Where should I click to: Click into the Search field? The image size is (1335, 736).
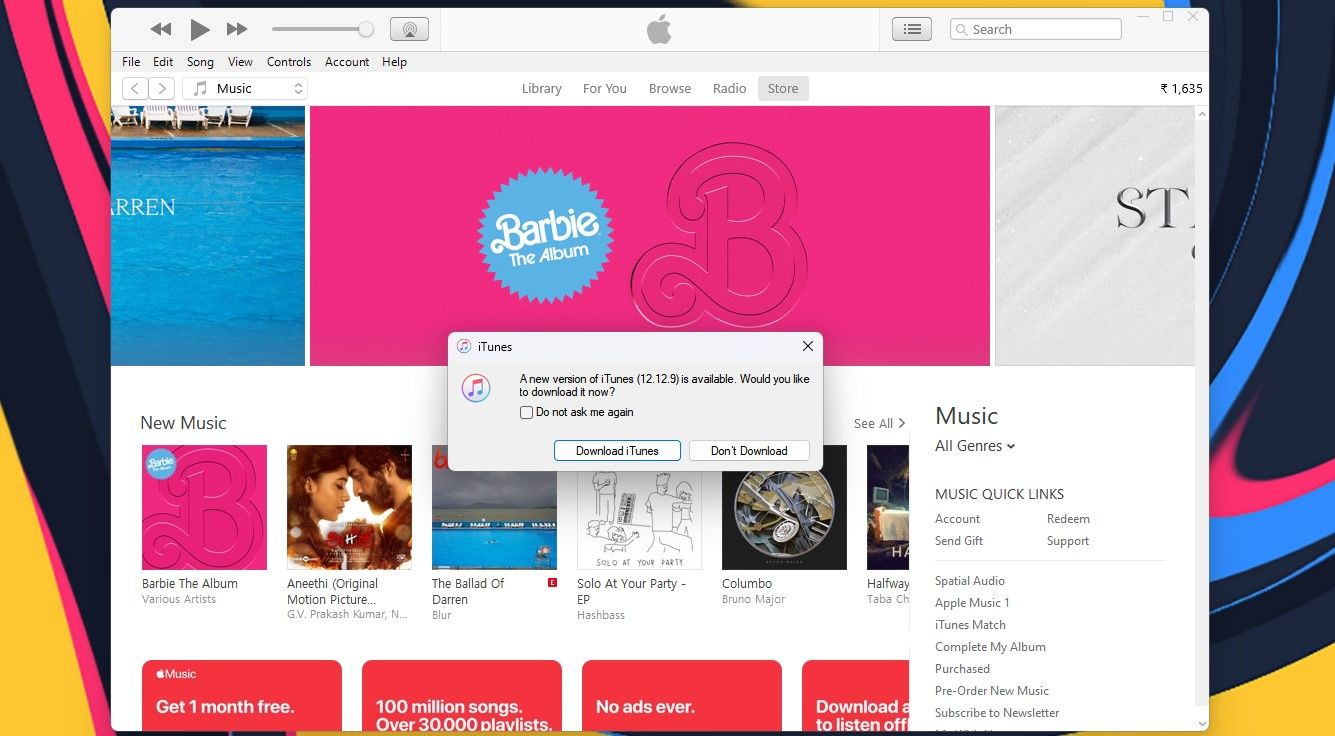coord(1036,29)
